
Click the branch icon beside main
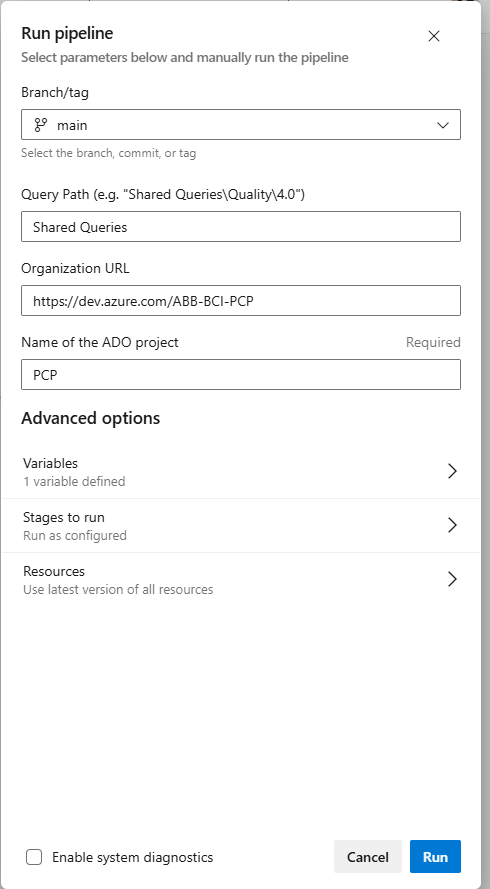coord(41,125)
